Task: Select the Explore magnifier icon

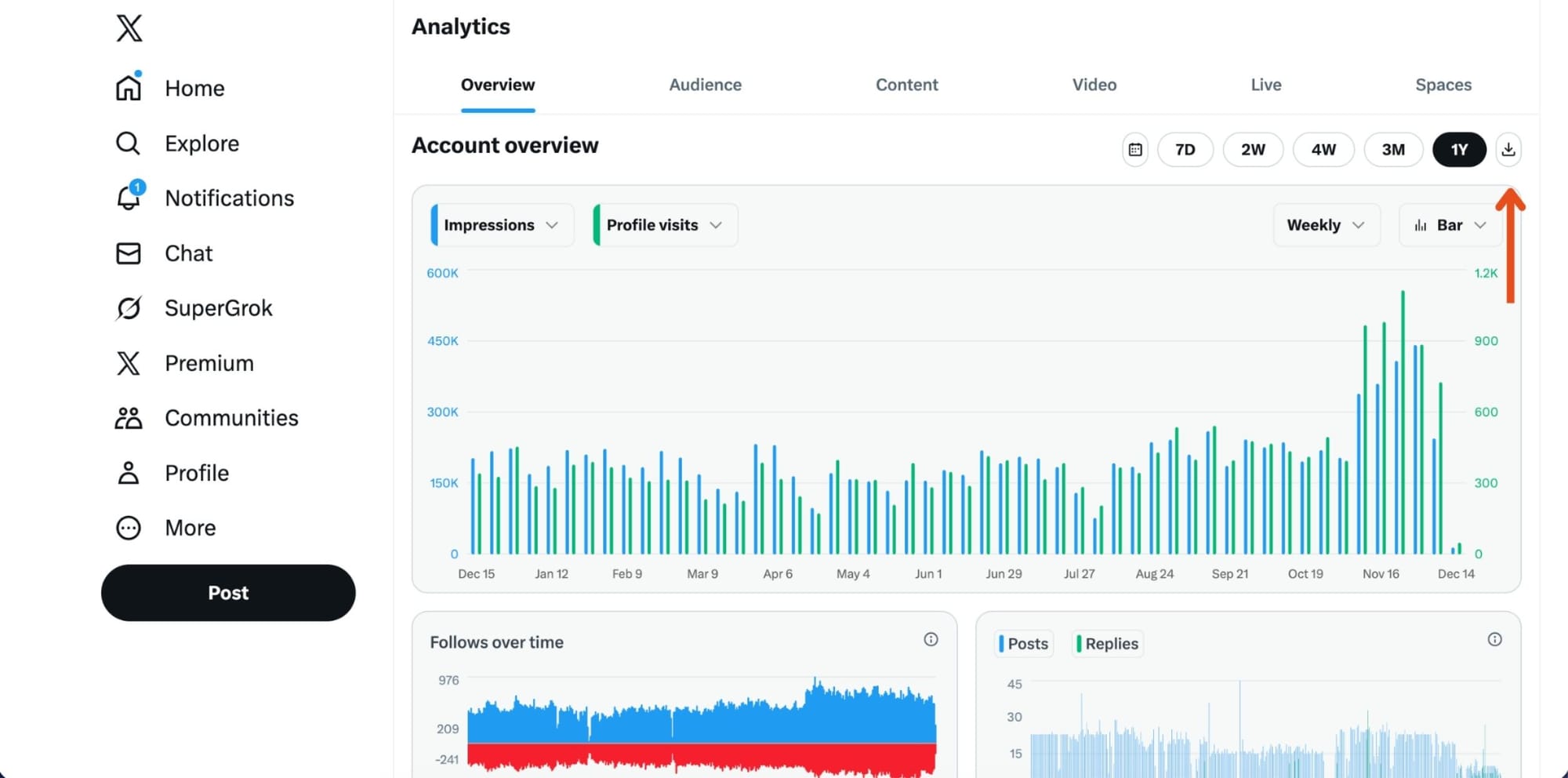Action: tap(127, 143)
